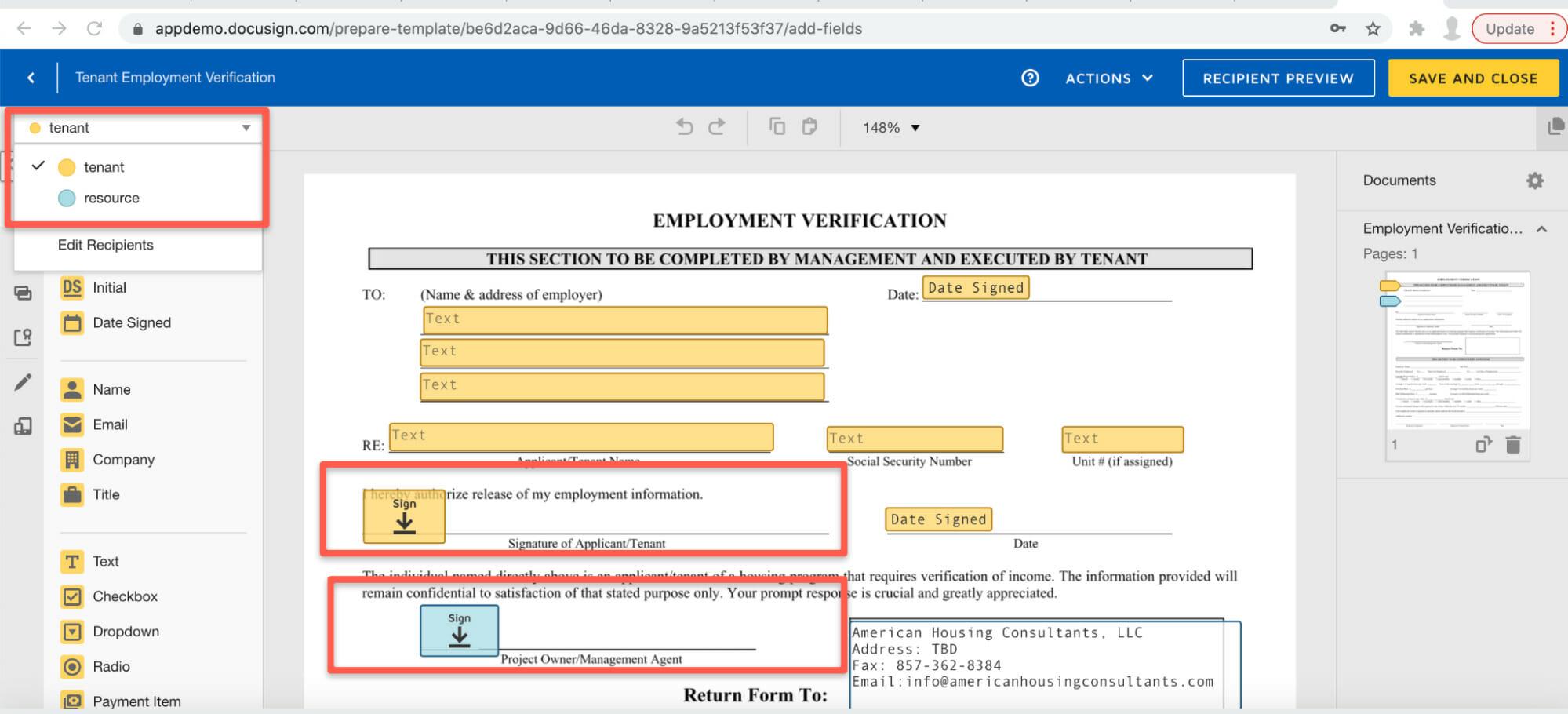Screen dimensions: 1568x714
Task: Open the help question mark icon
Action: pyautogui.click(x=1030, y=78)
